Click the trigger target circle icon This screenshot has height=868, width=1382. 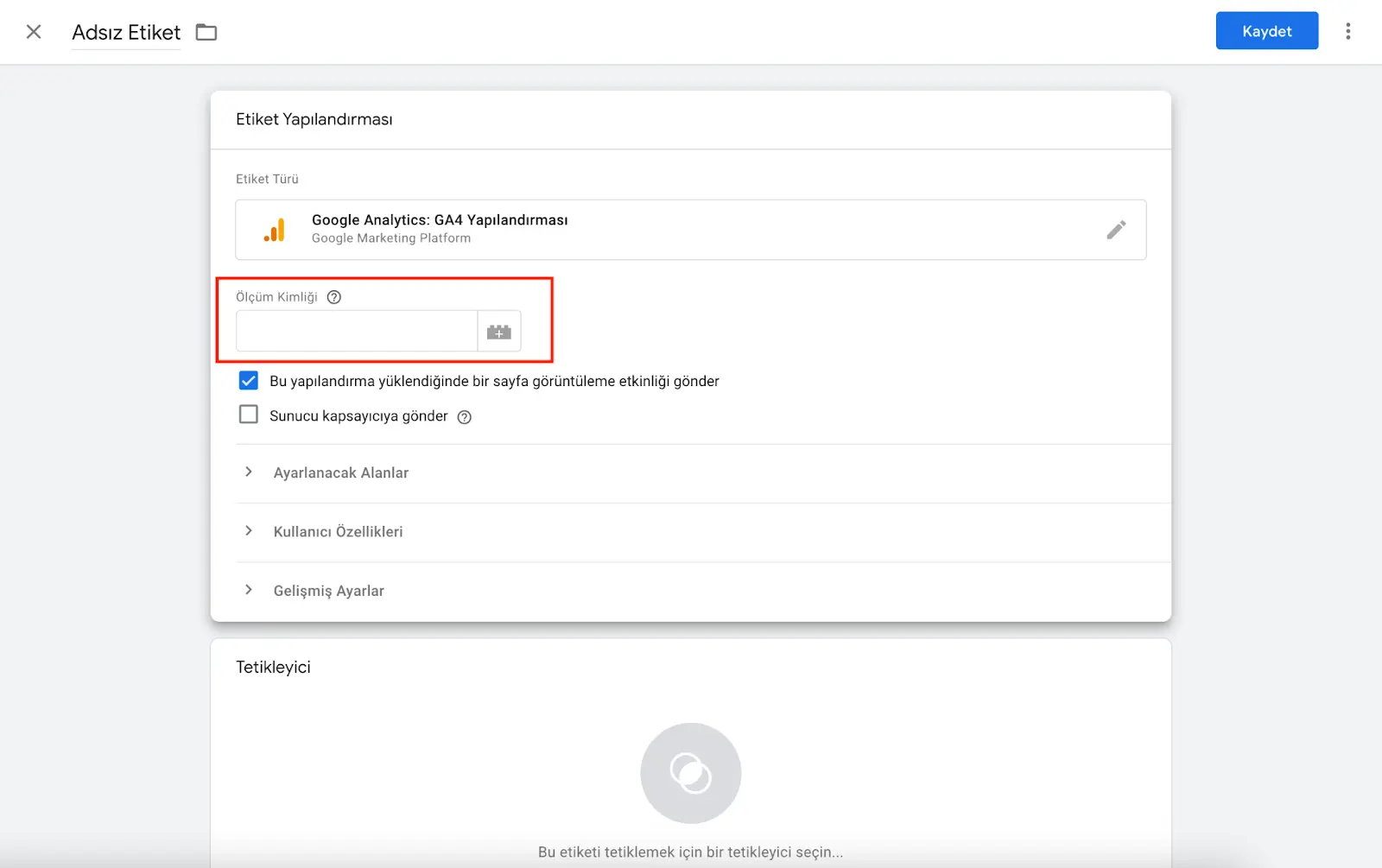click(690, 773)
